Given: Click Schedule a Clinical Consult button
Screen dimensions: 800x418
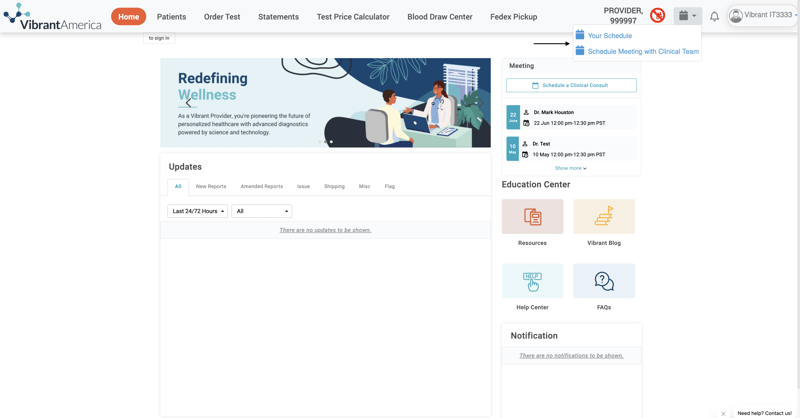Looking at the screenshot, I should tap(571, 85).
